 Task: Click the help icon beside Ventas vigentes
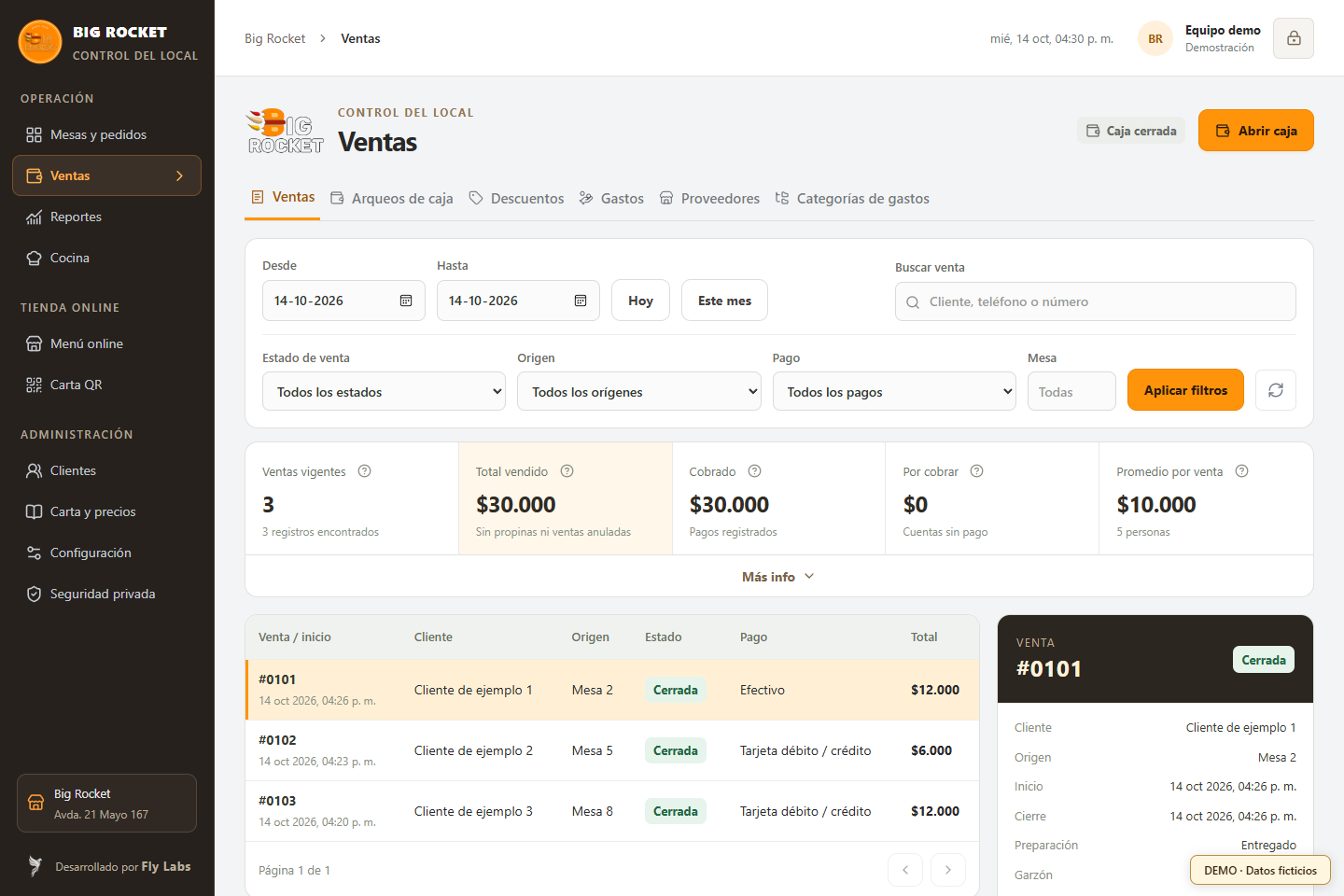pos(365,471)
